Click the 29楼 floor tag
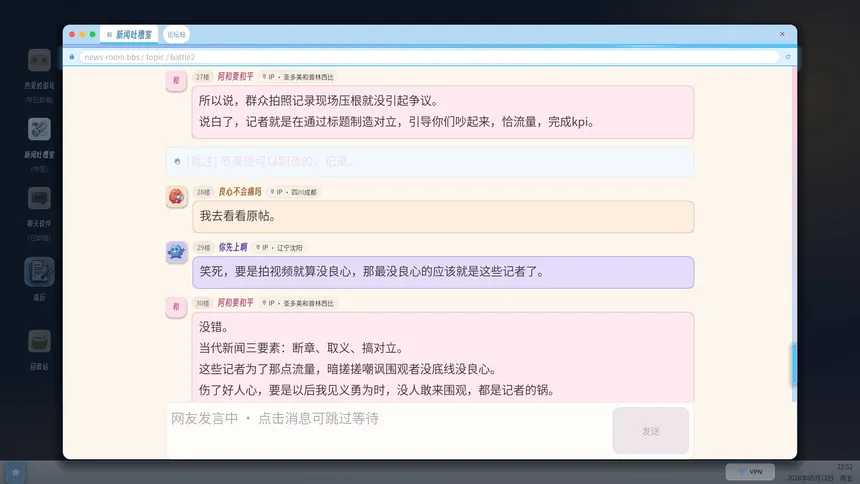860x484 pixels. click(x=203, y=247)
